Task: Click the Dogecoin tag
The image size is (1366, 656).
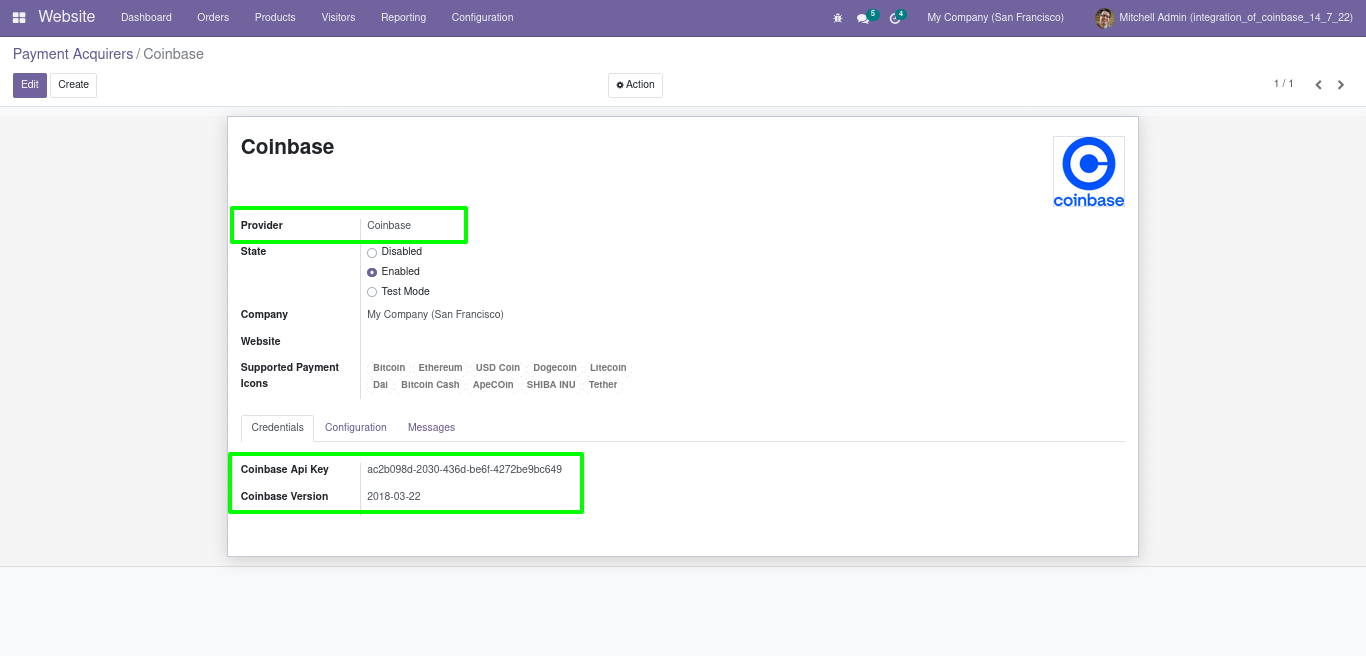Action: (555, 368)
